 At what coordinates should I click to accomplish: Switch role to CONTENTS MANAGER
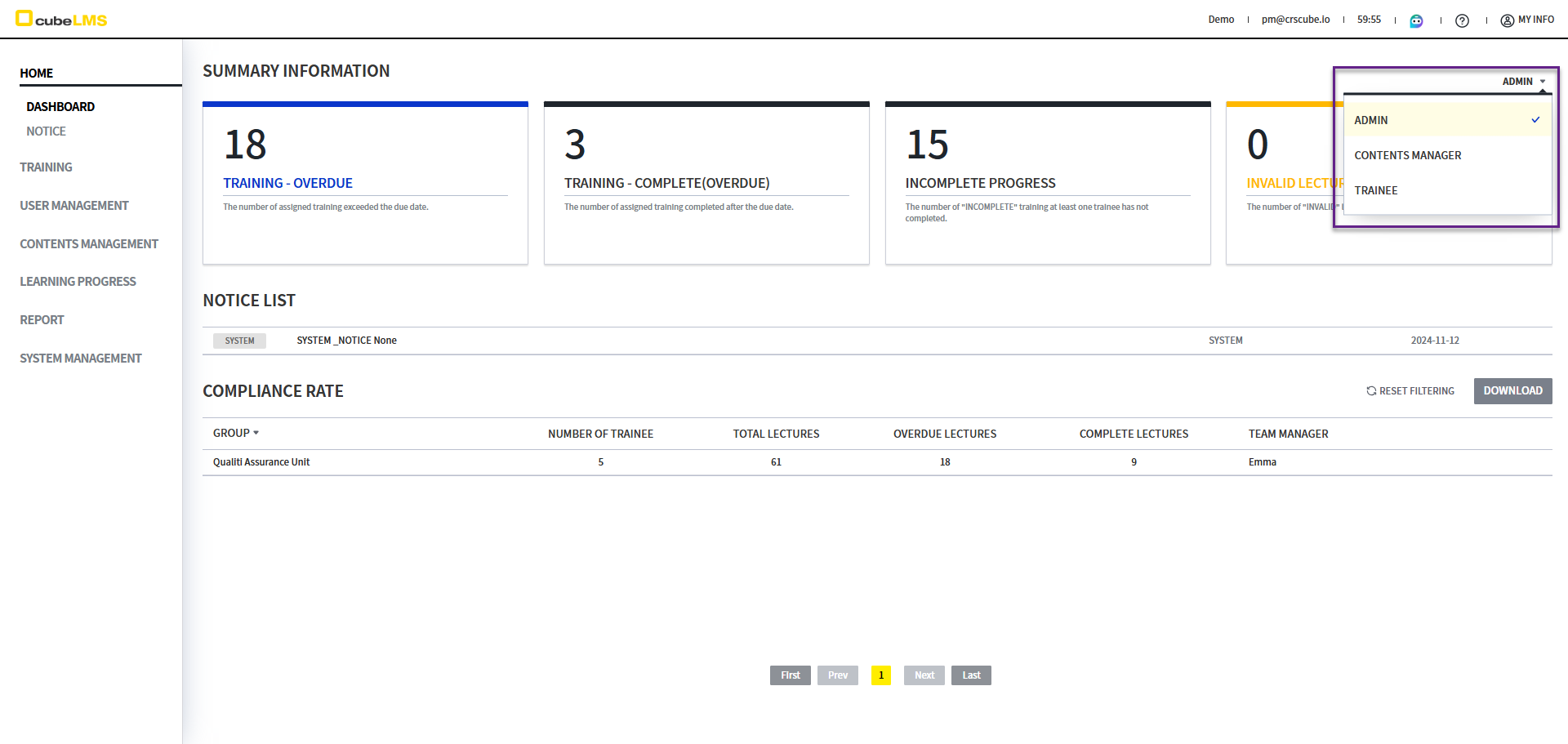[x=1407, y=155]
